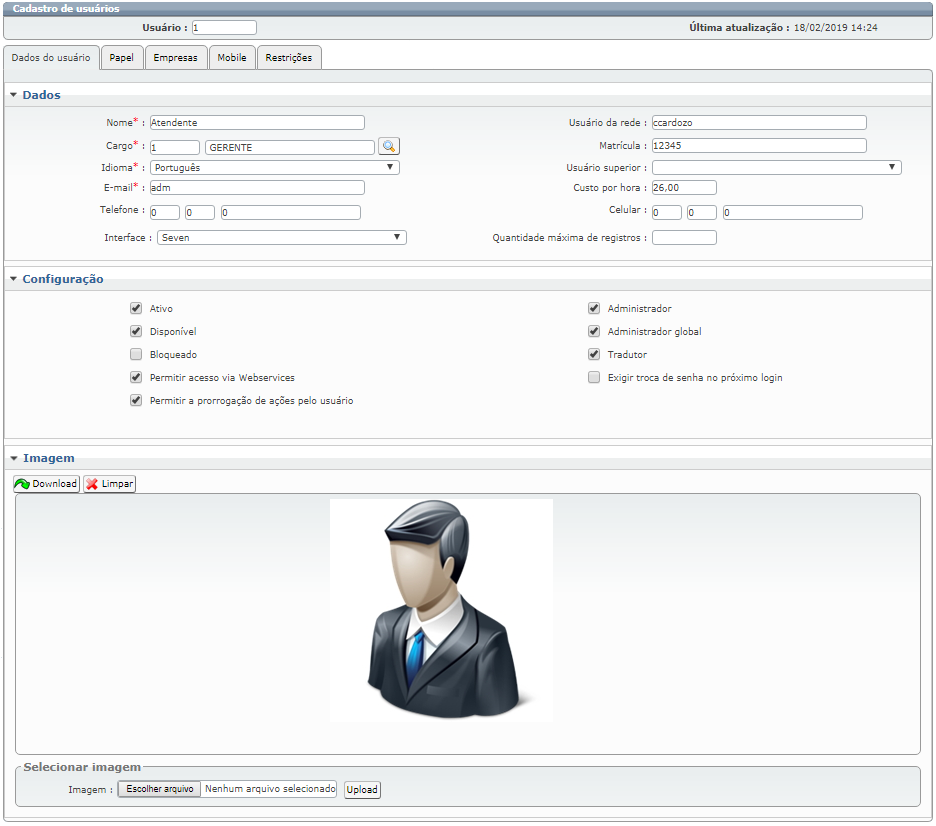The width and height of the screenshot is (936, 826).
Task: Open the Usuário superior dropdown
Action: coord(777,168)
